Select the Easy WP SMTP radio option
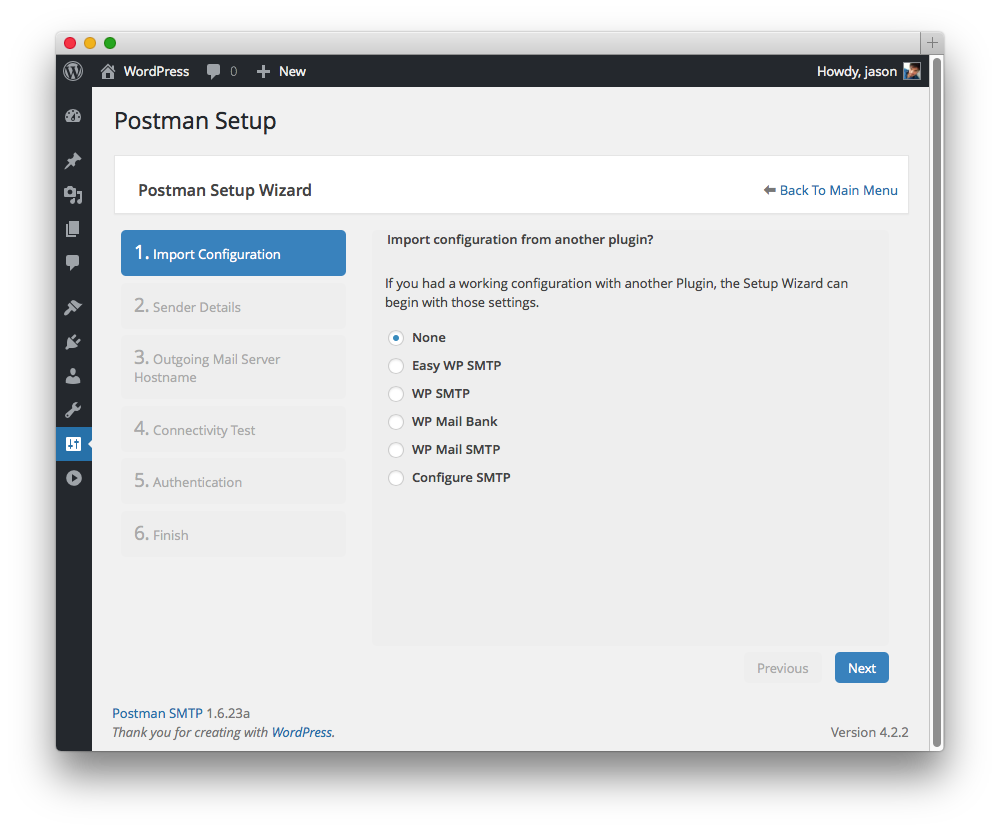This screenshot has height=831, width=1000. pos(396,366)
